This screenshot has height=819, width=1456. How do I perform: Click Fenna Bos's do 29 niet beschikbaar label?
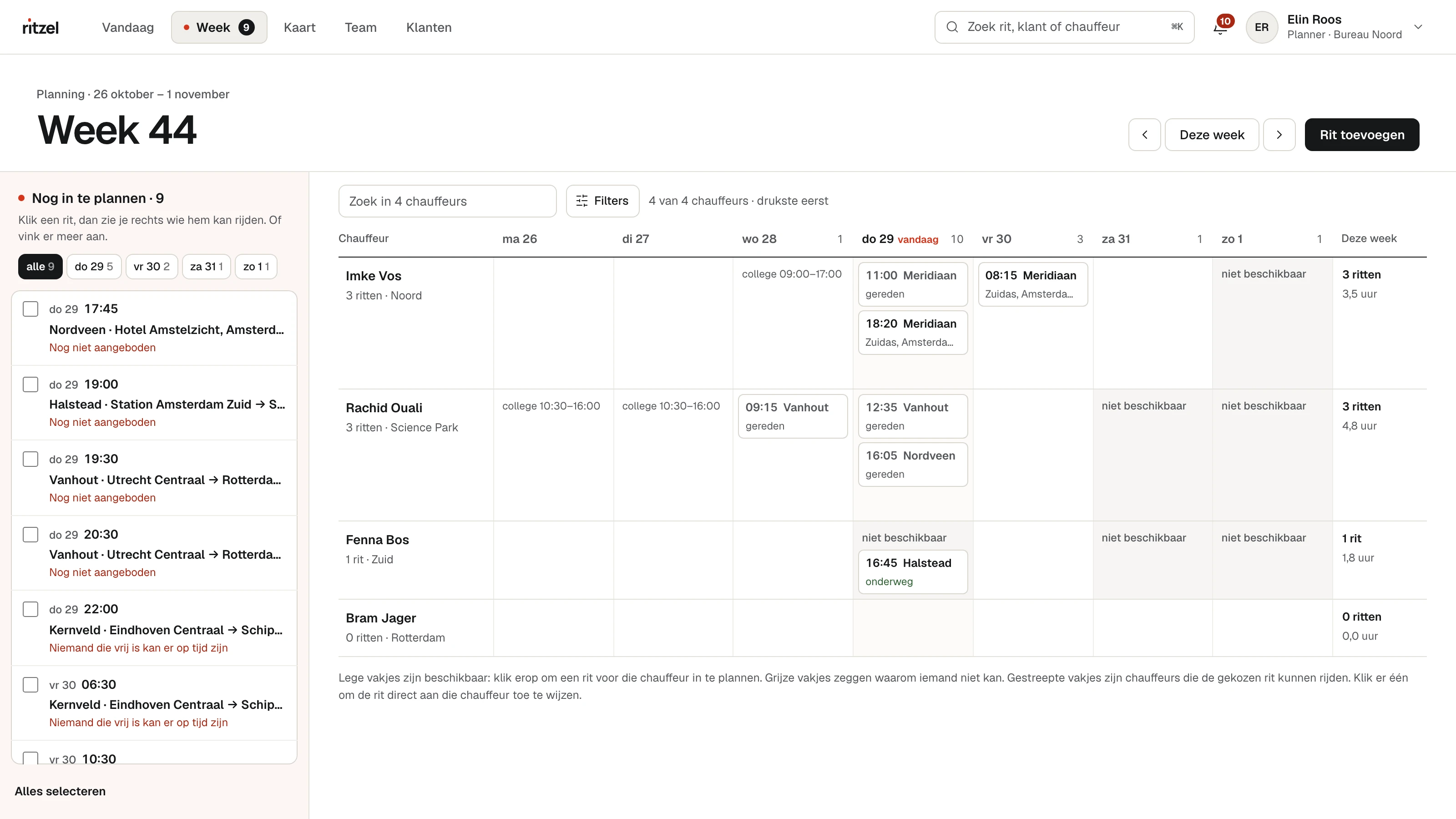click(x=904, y=538)
